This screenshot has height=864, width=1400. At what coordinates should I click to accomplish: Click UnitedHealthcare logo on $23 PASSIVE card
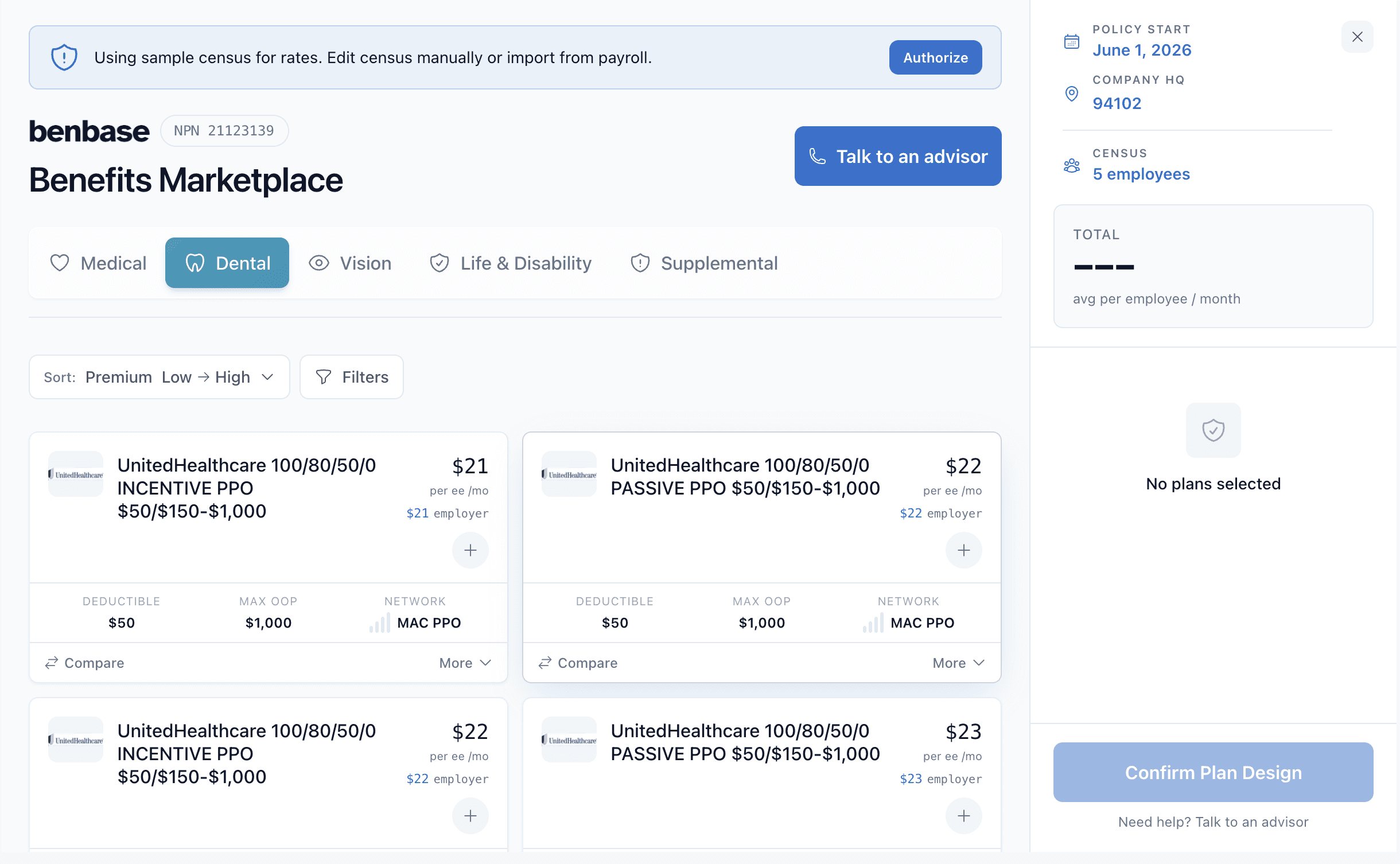click(569, 740)
